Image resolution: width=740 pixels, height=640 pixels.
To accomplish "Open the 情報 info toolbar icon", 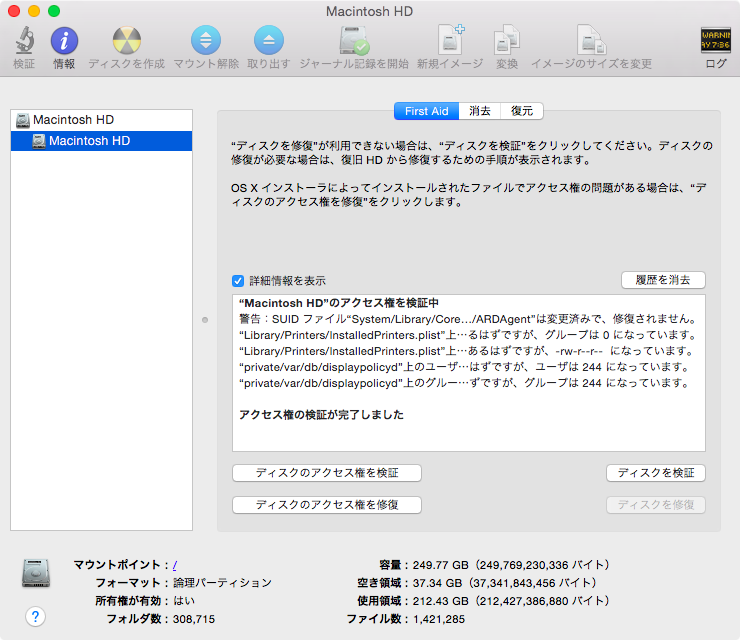I will pos(64,40).
